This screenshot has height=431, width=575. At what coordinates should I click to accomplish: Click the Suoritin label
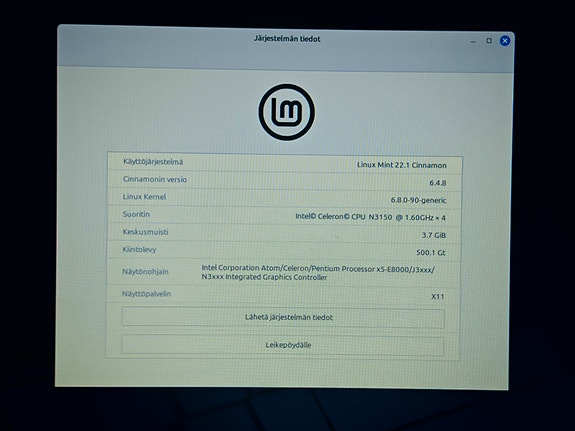click(x=136, y=214)
